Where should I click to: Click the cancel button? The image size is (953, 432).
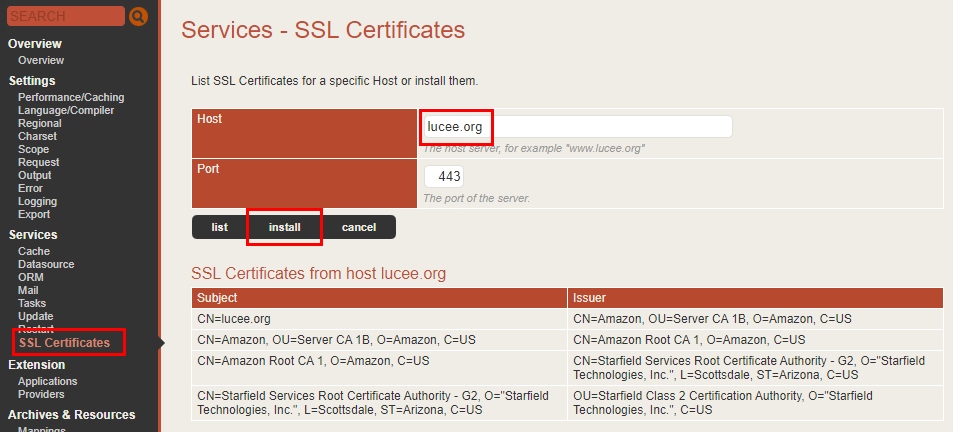[x=359, y=227]
